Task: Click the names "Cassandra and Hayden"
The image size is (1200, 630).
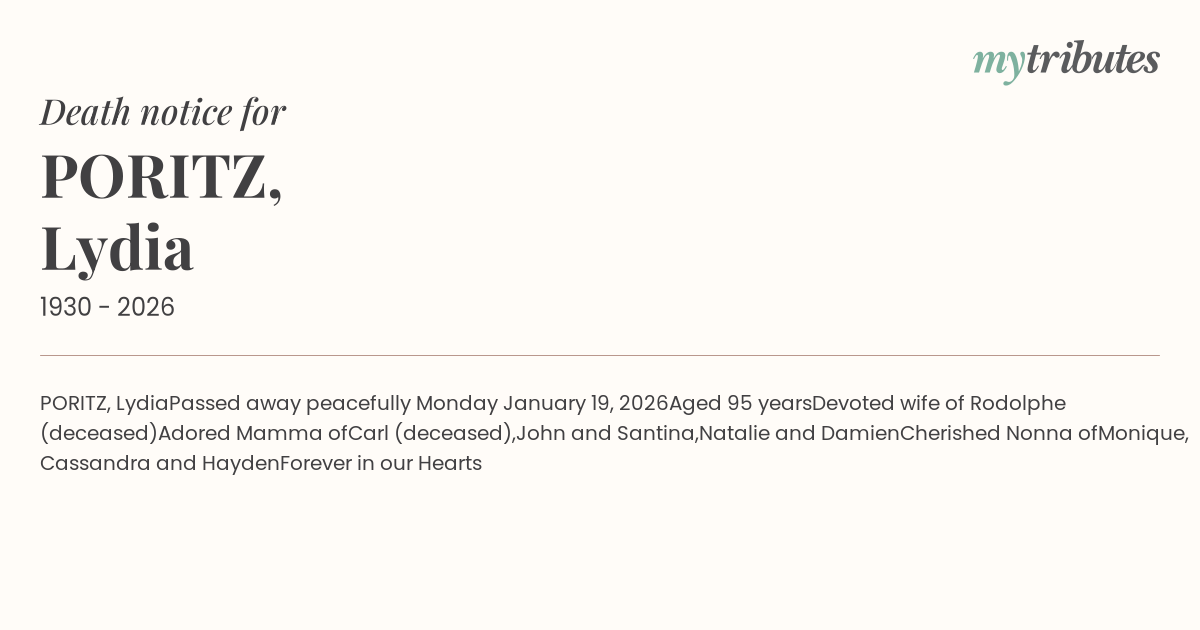Action: [159, 464]
